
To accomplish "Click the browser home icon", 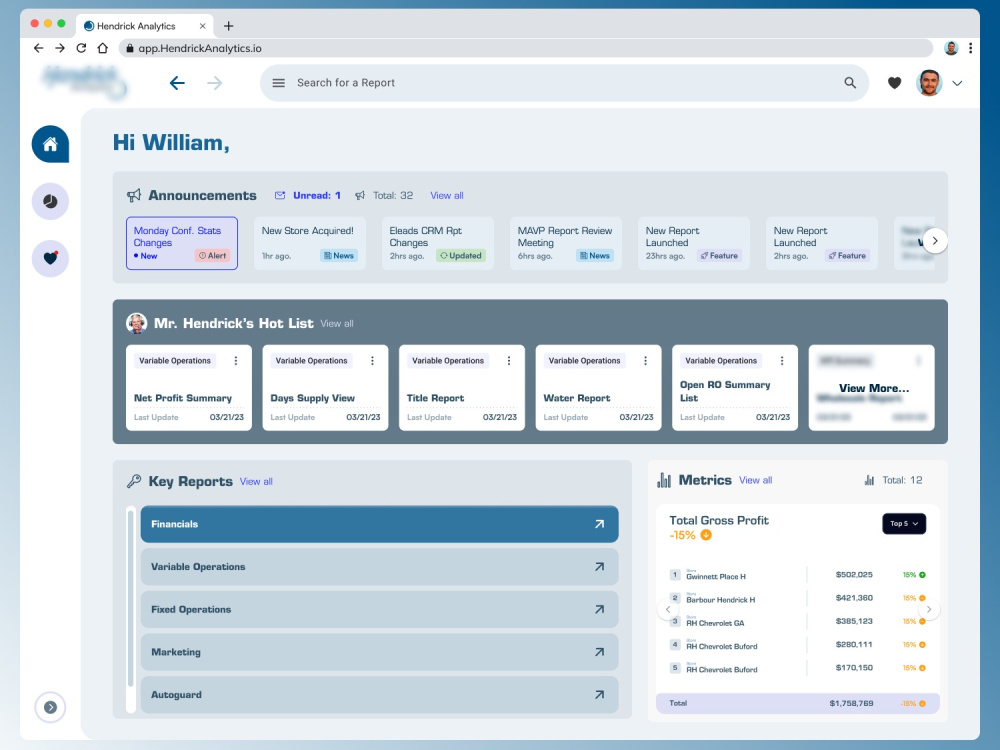I will point(102,48).
